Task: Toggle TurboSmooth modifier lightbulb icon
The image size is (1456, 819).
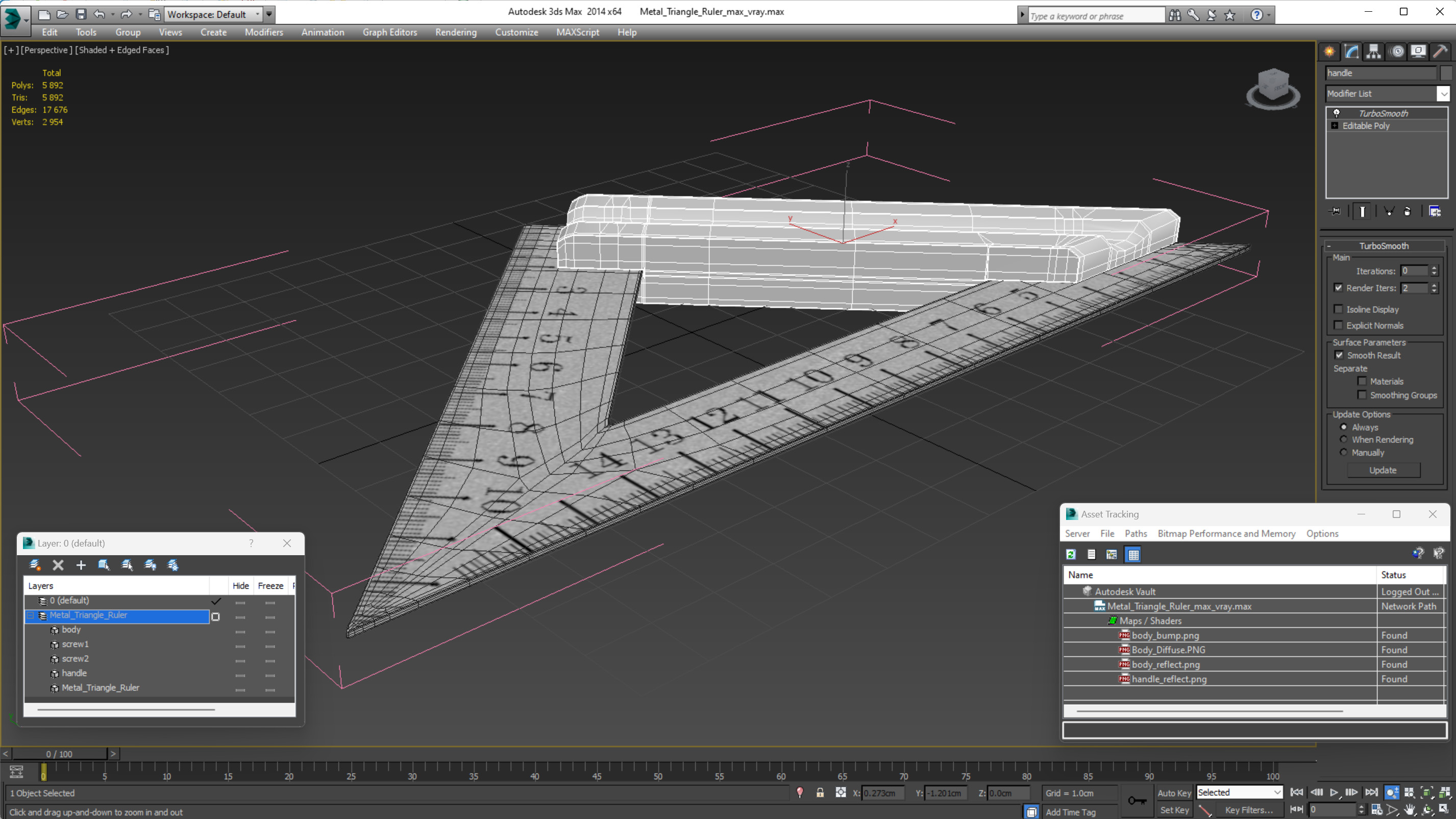Action: (x=1337, y=113)
